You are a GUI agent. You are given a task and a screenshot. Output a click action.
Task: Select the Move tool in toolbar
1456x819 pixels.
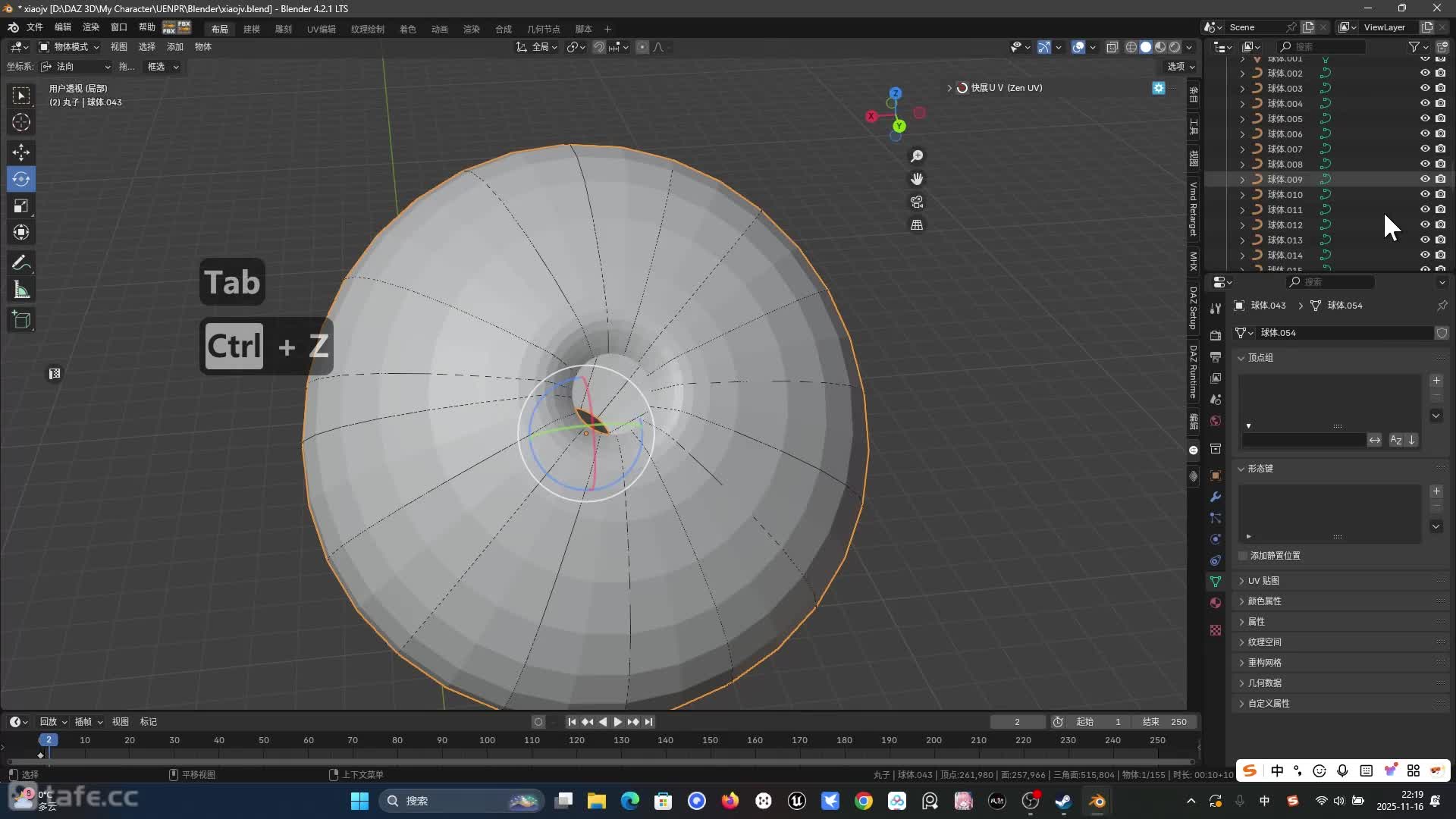coord(21,152)
